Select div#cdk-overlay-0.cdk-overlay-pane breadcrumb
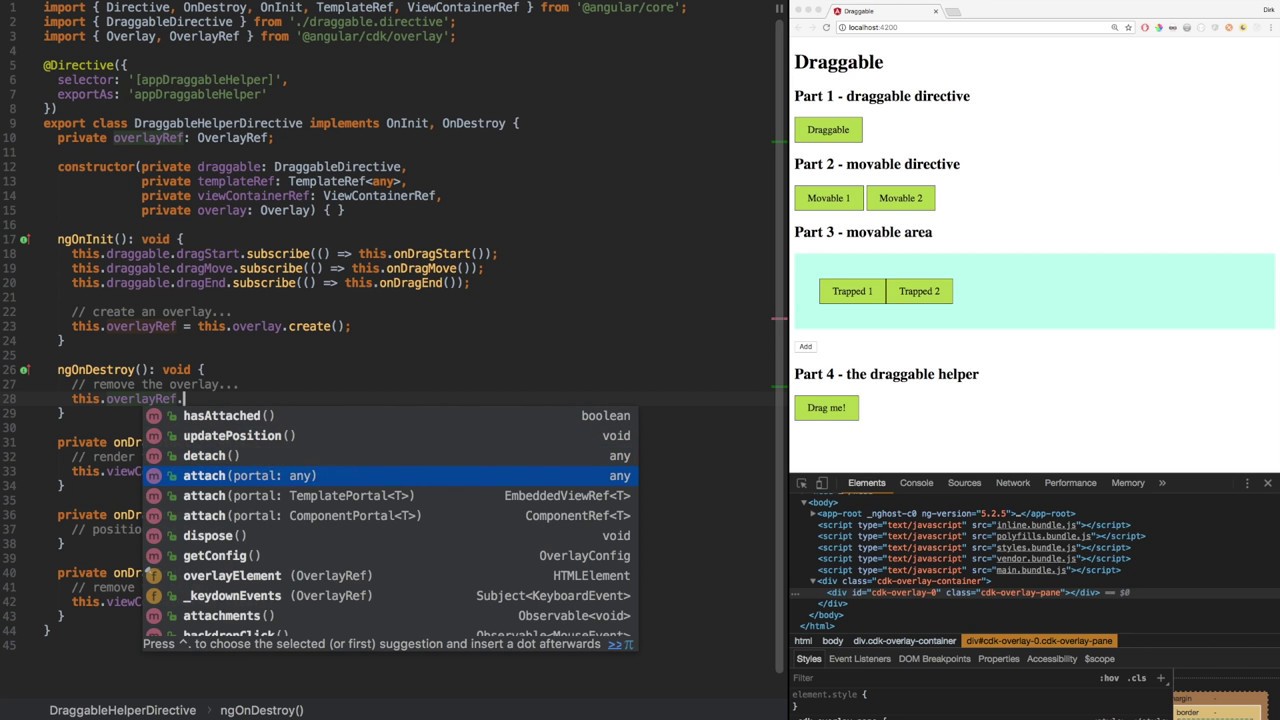1280x720 pixels. click(1039, 641)
